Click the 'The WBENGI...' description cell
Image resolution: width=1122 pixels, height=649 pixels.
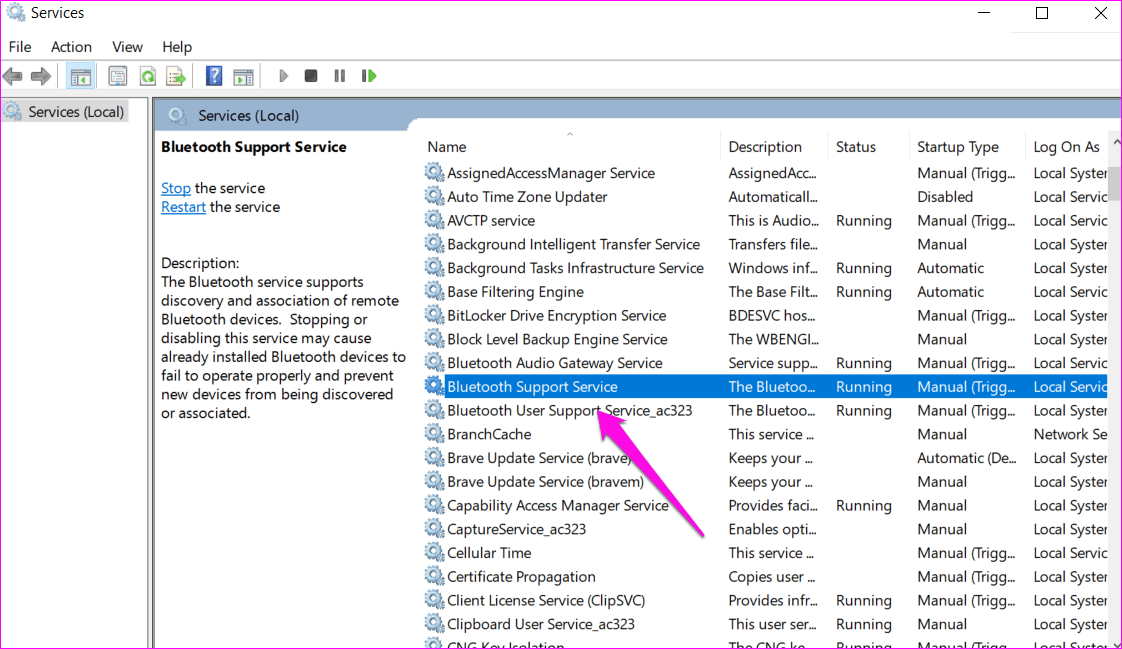[774, 338]
